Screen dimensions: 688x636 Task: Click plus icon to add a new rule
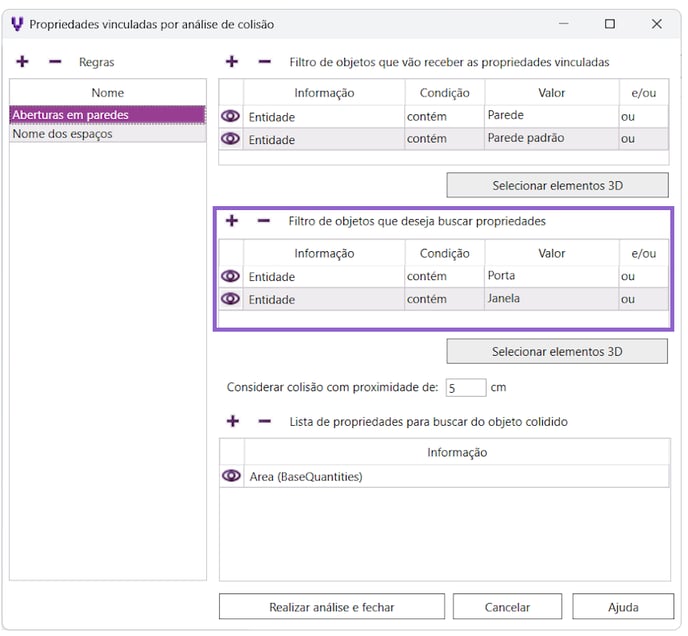[23, 62]
